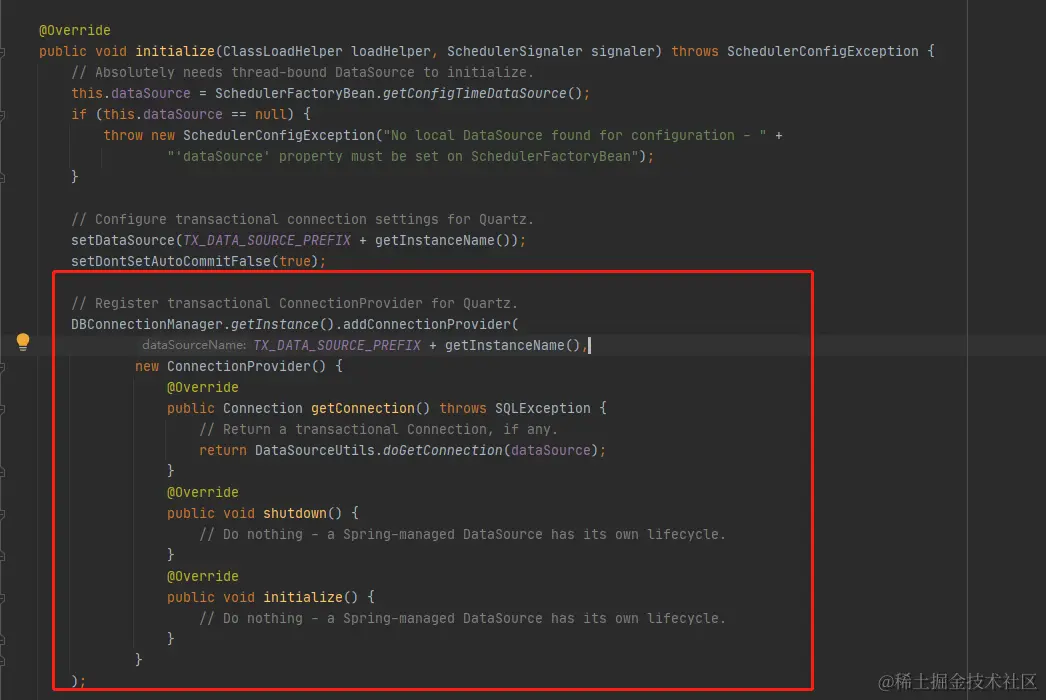Click the 'loadHelper' parameter name

tap(391, 51)
